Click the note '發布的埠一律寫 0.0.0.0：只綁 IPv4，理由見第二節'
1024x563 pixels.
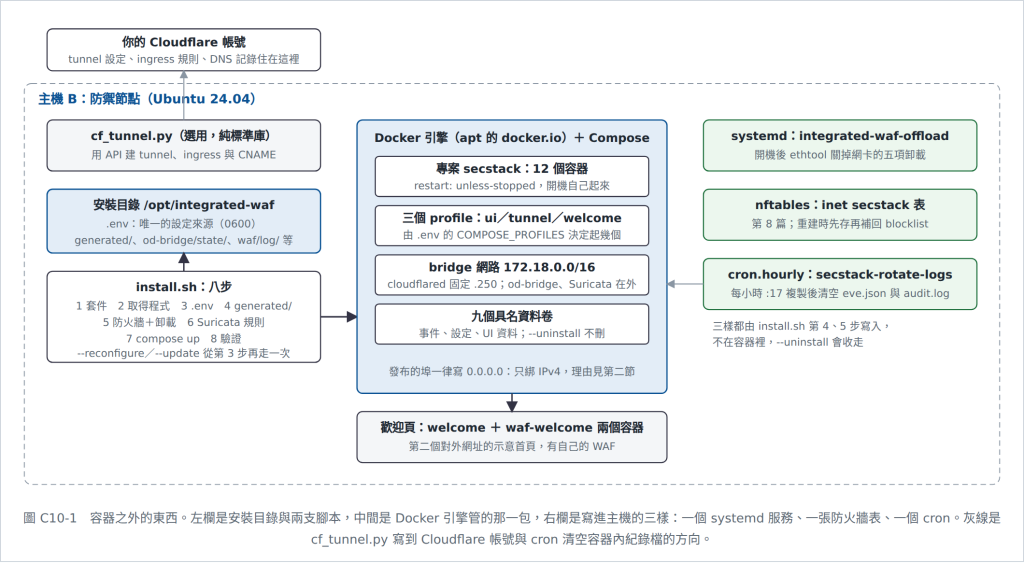[x=512, y=372]
